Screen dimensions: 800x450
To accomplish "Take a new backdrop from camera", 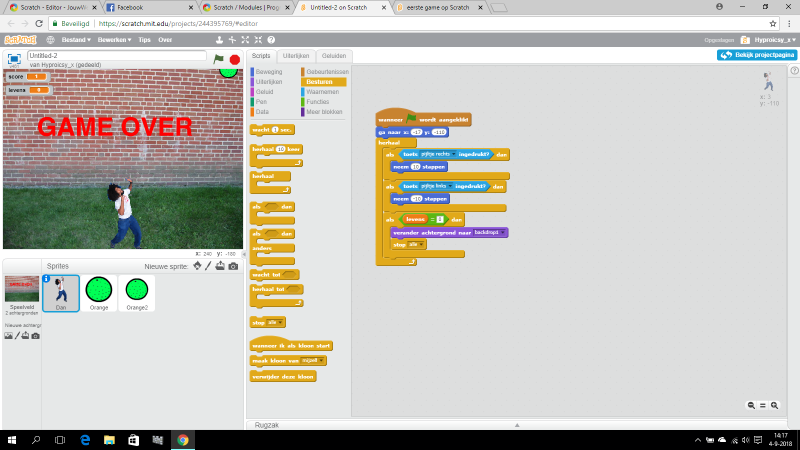I will (x=35, y=336).
